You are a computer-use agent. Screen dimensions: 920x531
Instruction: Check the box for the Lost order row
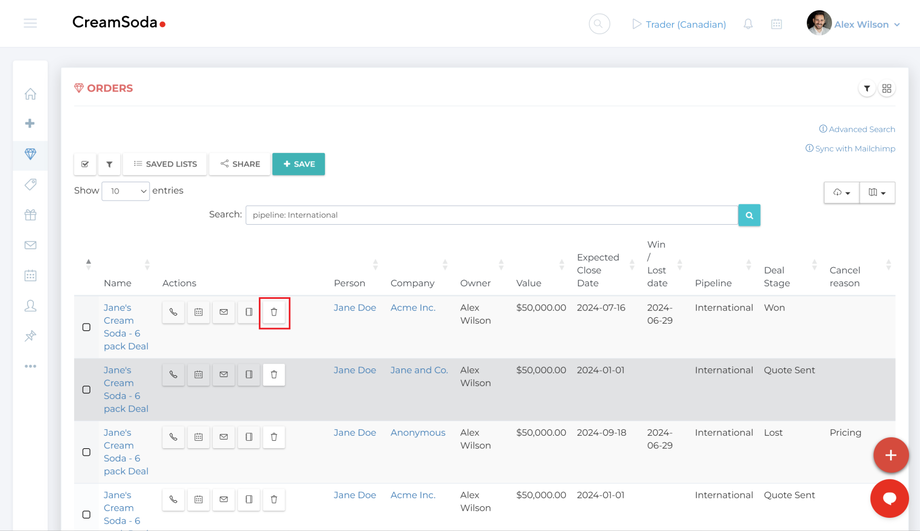[86, 452]
